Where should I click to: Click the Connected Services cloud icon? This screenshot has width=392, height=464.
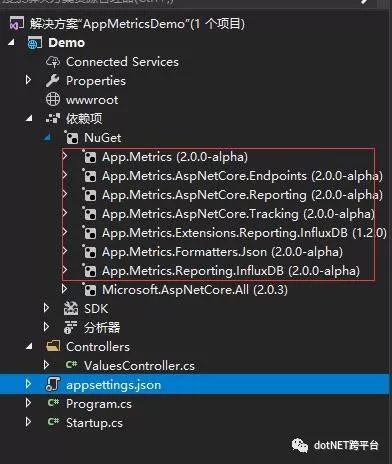(x=53, y=62)
